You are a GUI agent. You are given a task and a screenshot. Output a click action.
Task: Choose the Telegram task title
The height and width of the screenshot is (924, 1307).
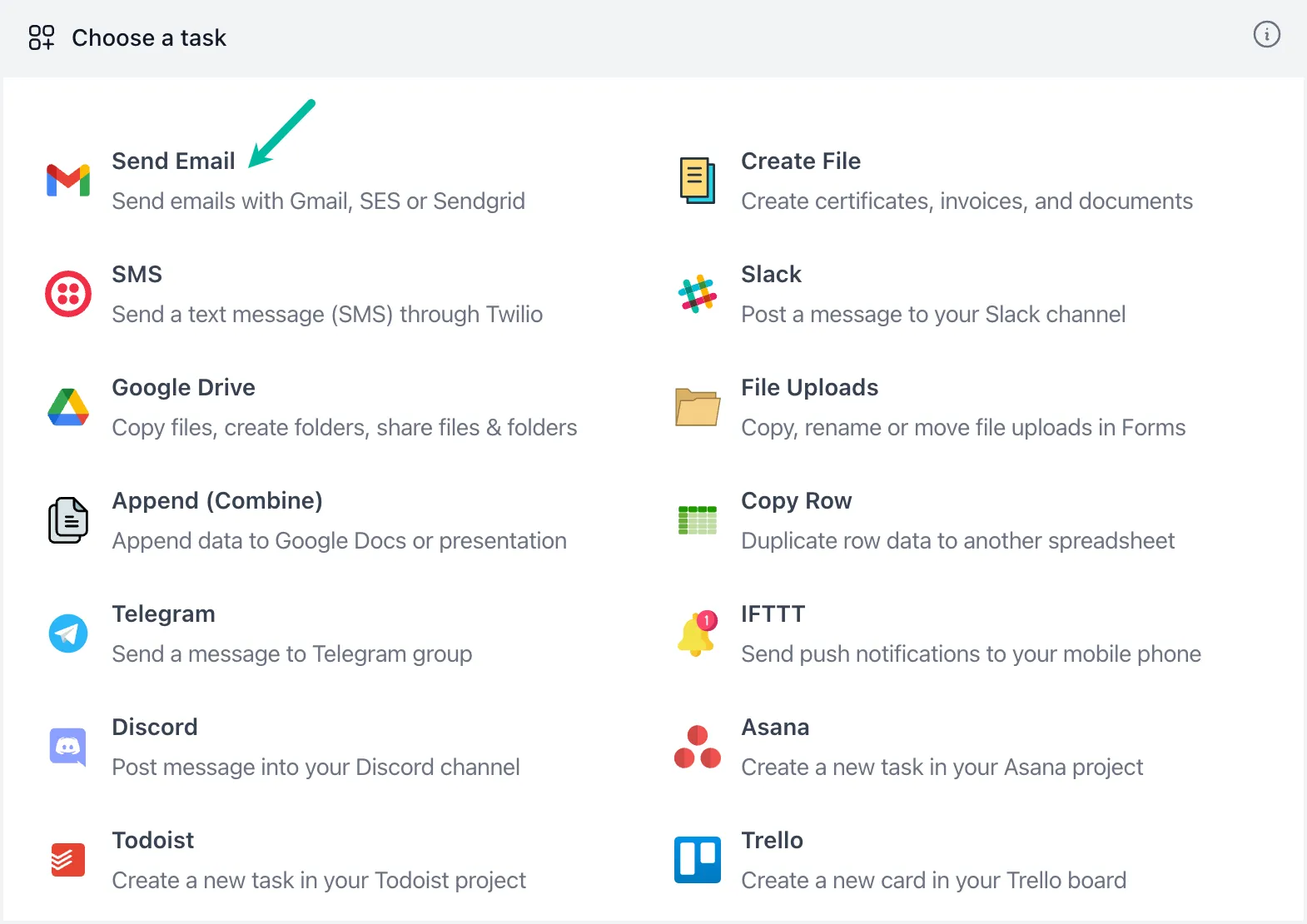coord(164,614)
